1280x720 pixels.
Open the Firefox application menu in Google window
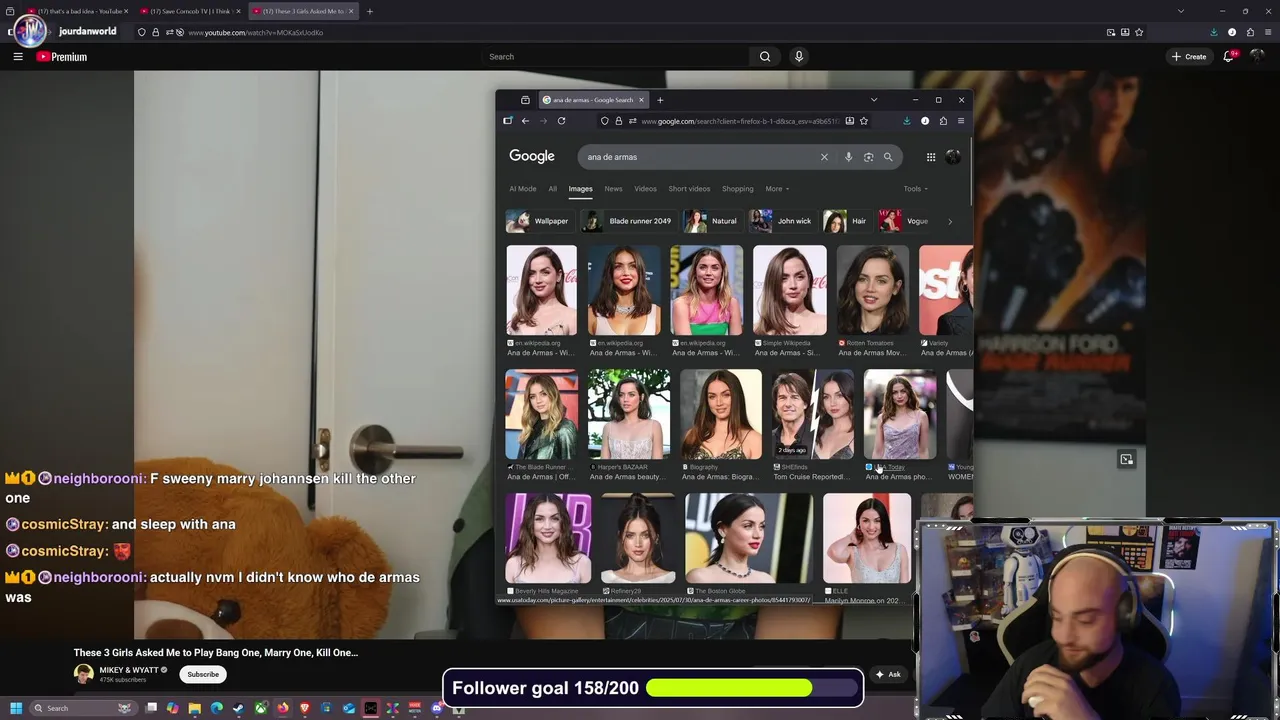pos(961,121)
